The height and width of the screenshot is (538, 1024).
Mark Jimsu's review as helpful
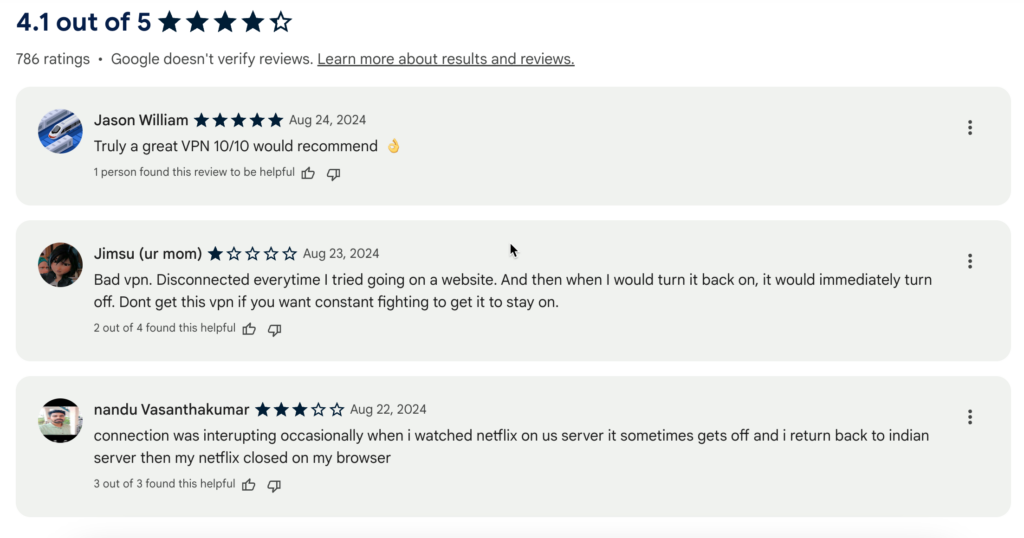point(249,329)
